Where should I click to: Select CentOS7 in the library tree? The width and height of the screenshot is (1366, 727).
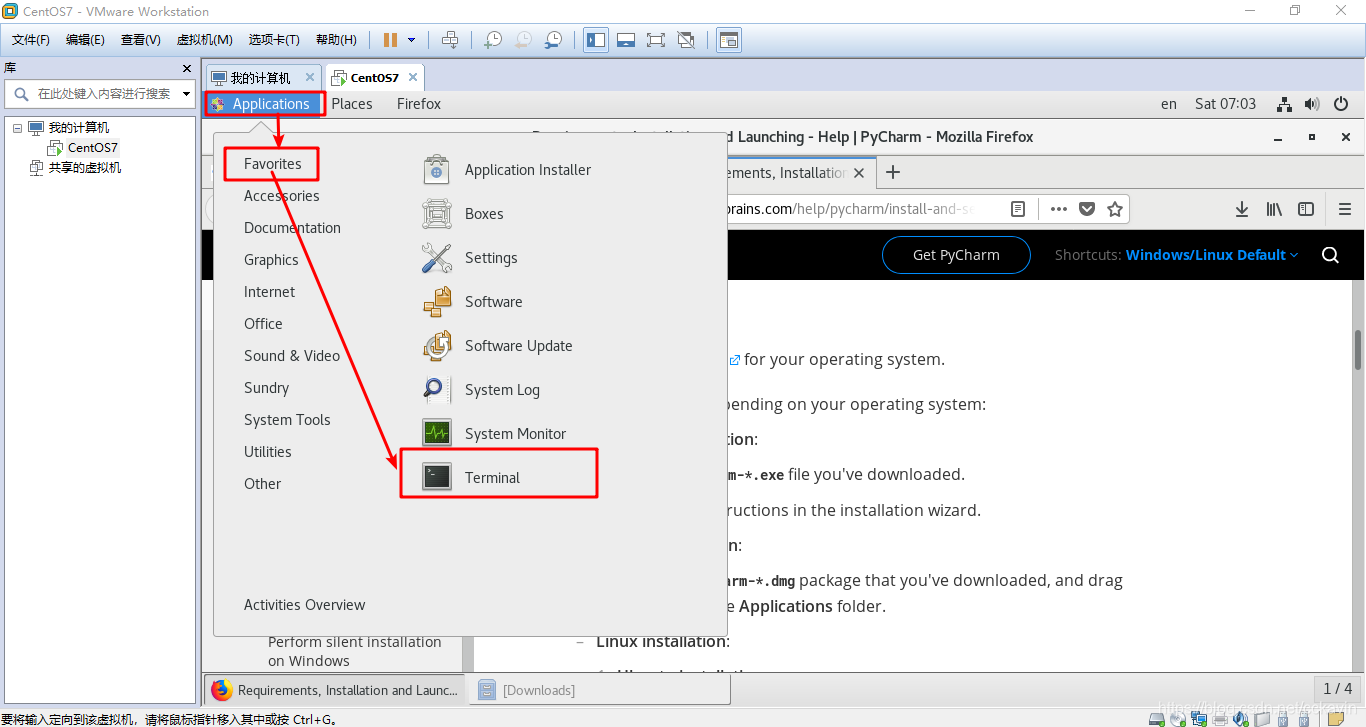point(93,147)
